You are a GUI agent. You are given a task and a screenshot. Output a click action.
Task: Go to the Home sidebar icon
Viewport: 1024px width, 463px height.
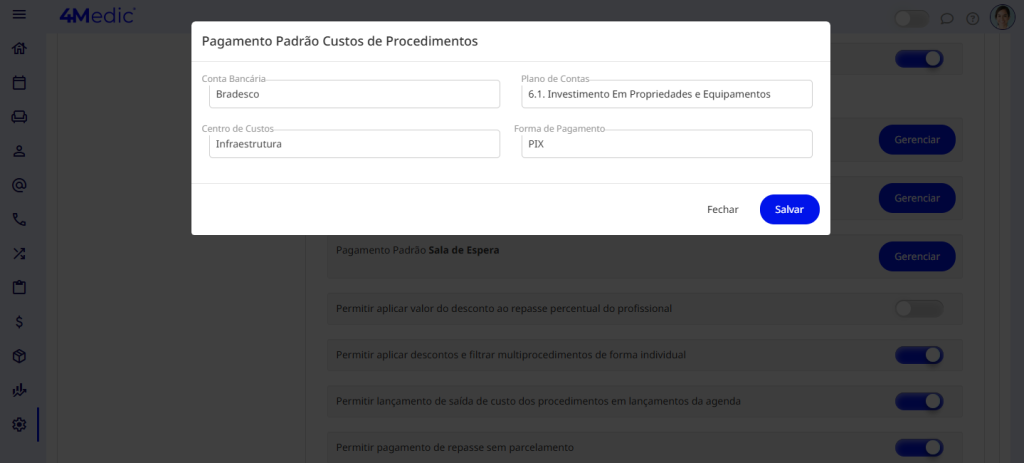[19, 49]
